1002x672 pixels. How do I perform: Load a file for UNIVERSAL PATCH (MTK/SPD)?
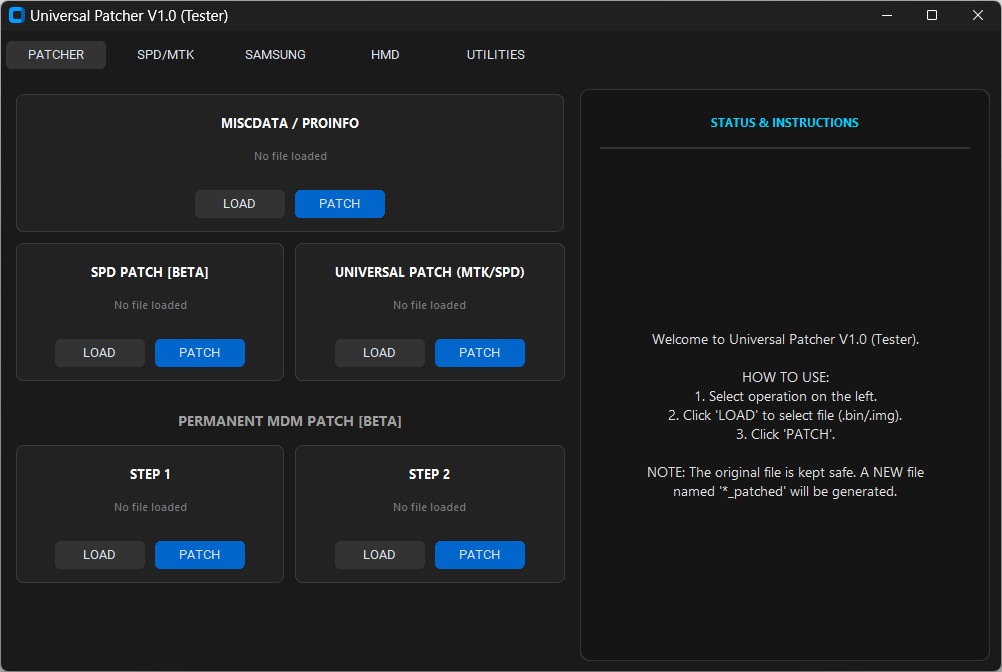[380, 353]
